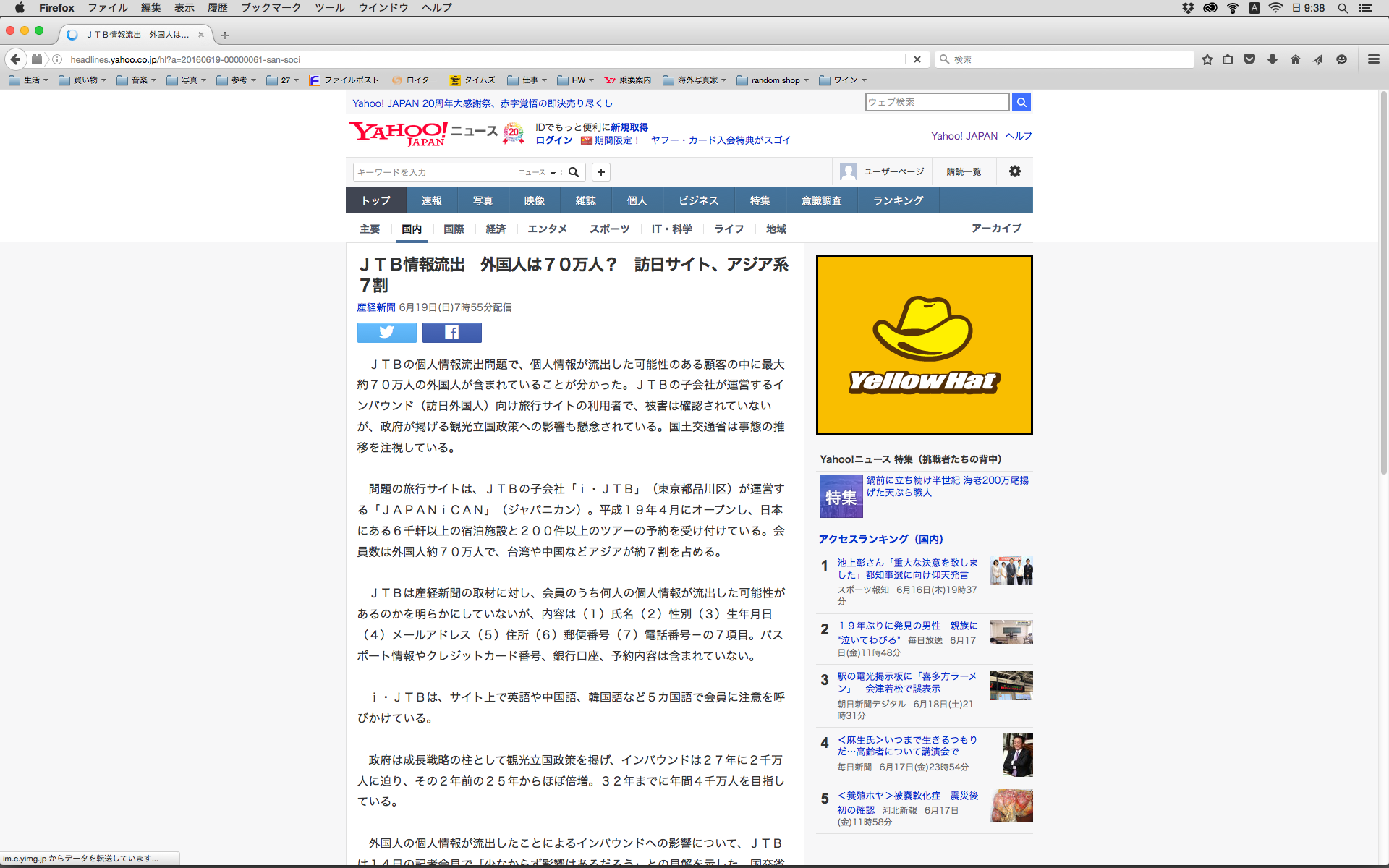This screenshot has width=1389, height=868.
Task: Click the YellowHat advertisement banner
Action: [x=924, y=345]
